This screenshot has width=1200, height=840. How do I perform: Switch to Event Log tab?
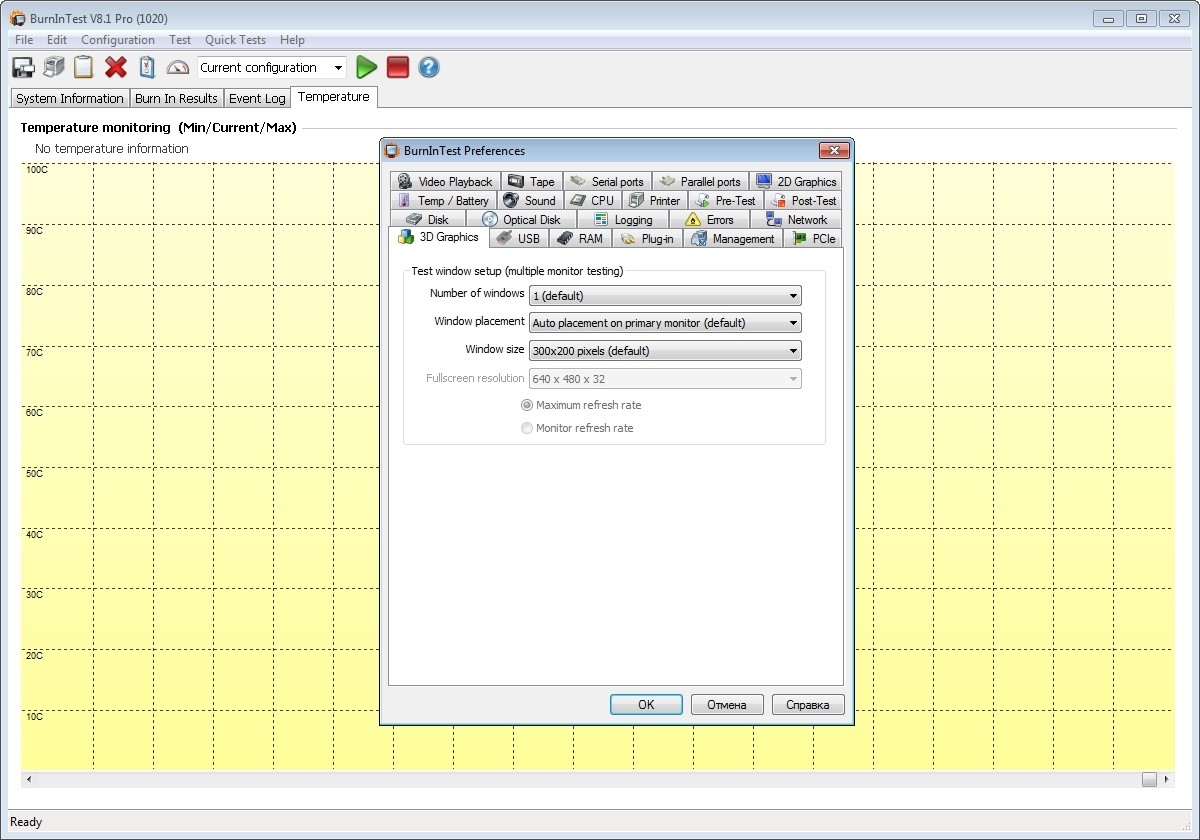[x=257, y=98]
